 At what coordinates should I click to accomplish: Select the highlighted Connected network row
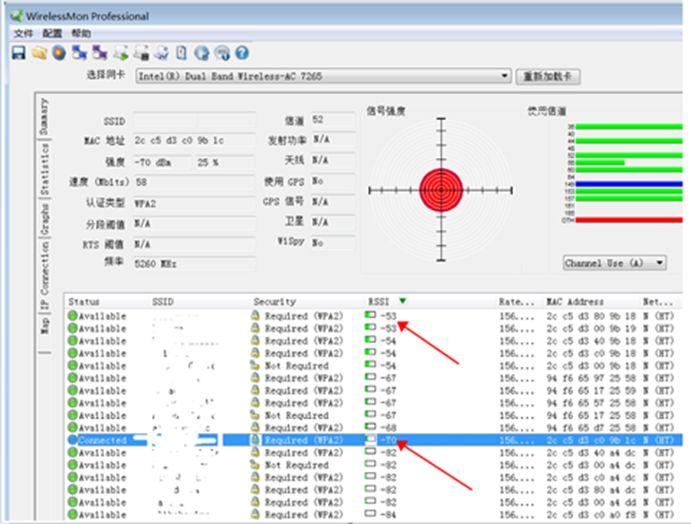(374, 440)
